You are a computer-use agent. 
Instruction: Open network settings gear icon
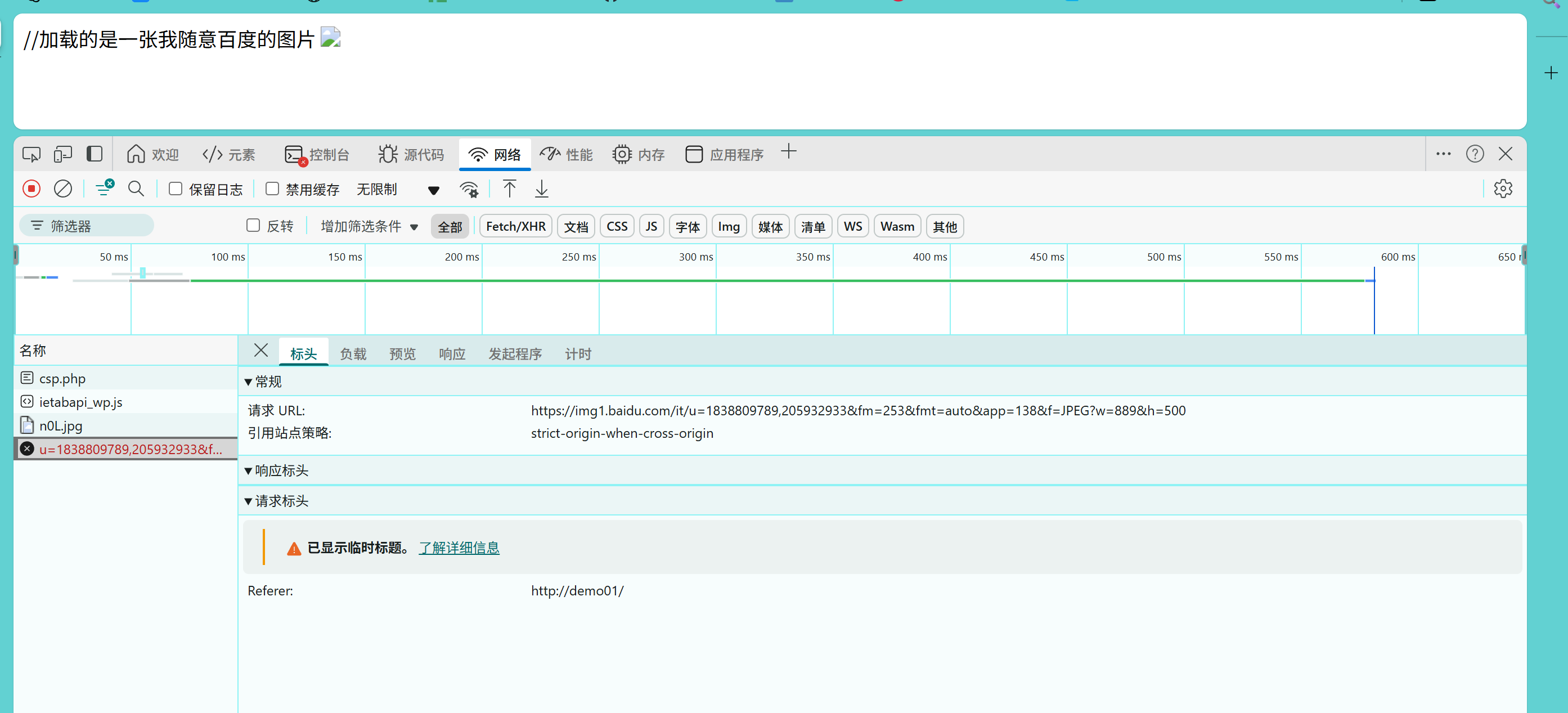click(1503, 189)
